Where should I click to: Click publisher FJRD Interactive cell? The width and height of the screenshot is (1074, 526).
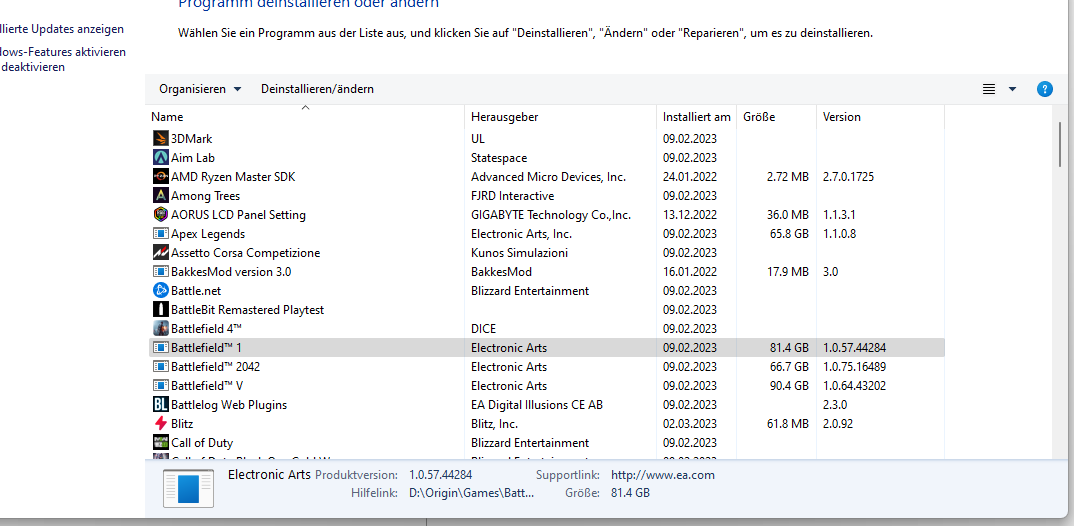point(512,196)
